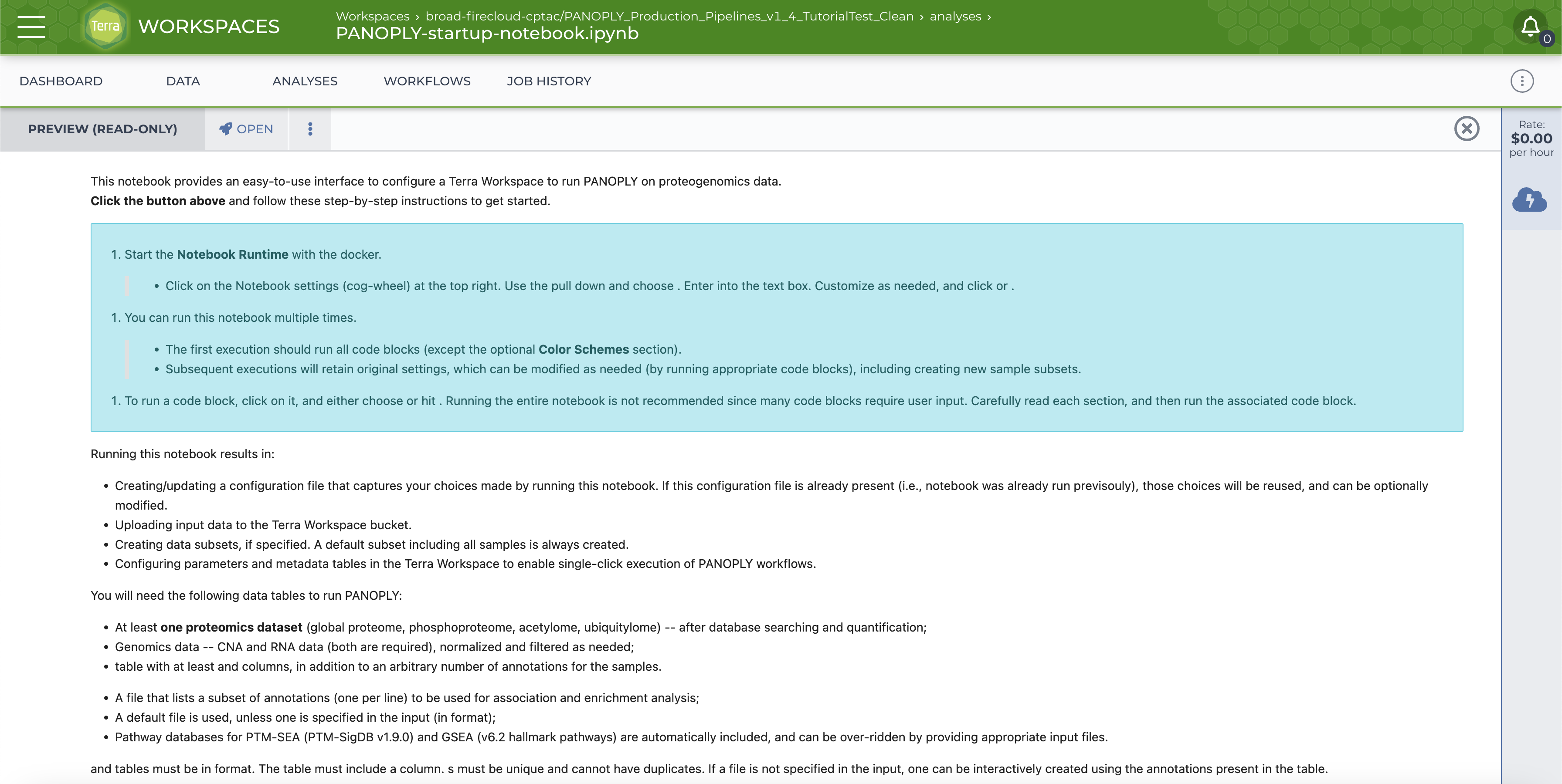Switch to the DATA tab

click(x=183, y=81)
